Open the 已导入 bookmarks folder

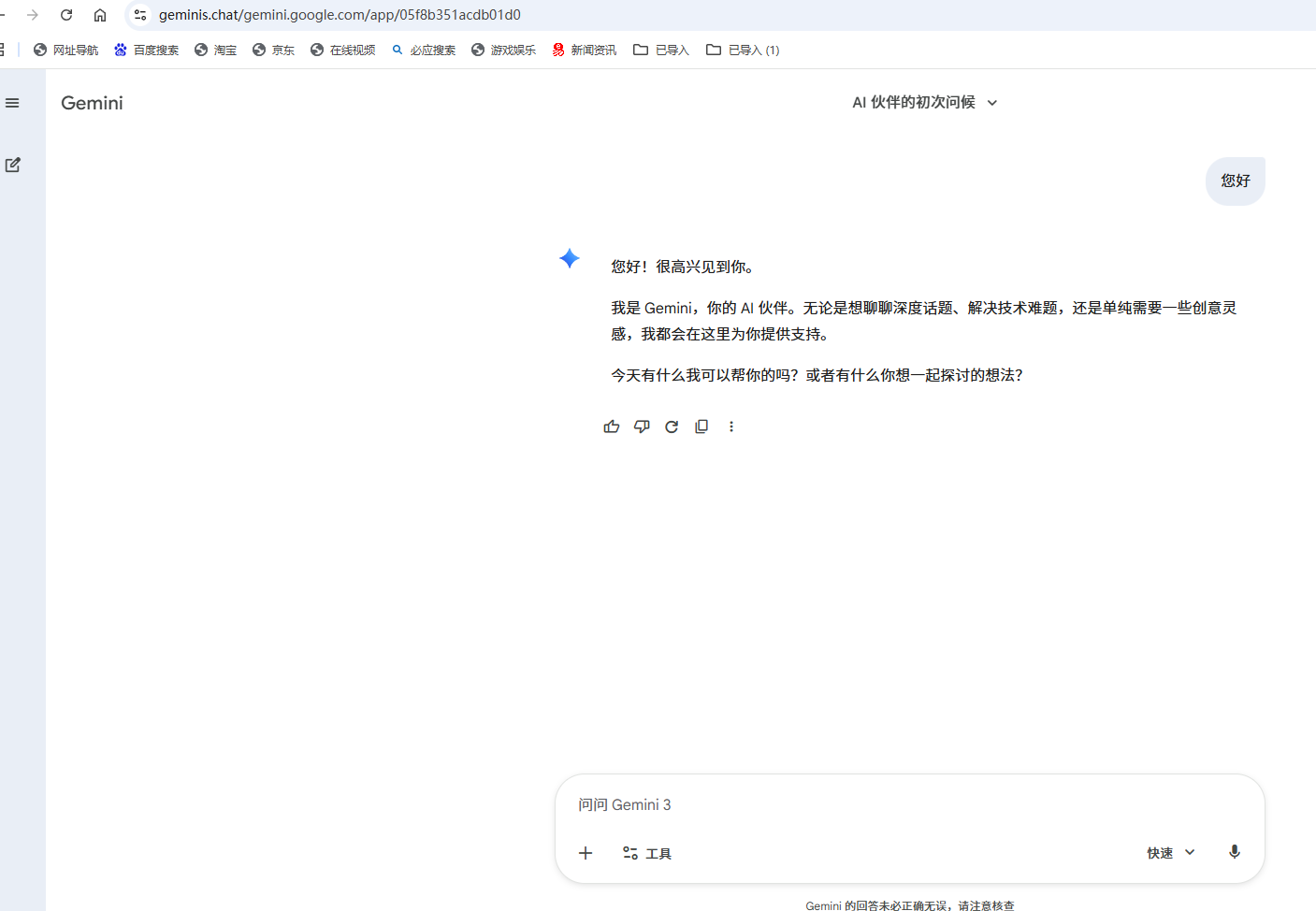click(661, 51)
